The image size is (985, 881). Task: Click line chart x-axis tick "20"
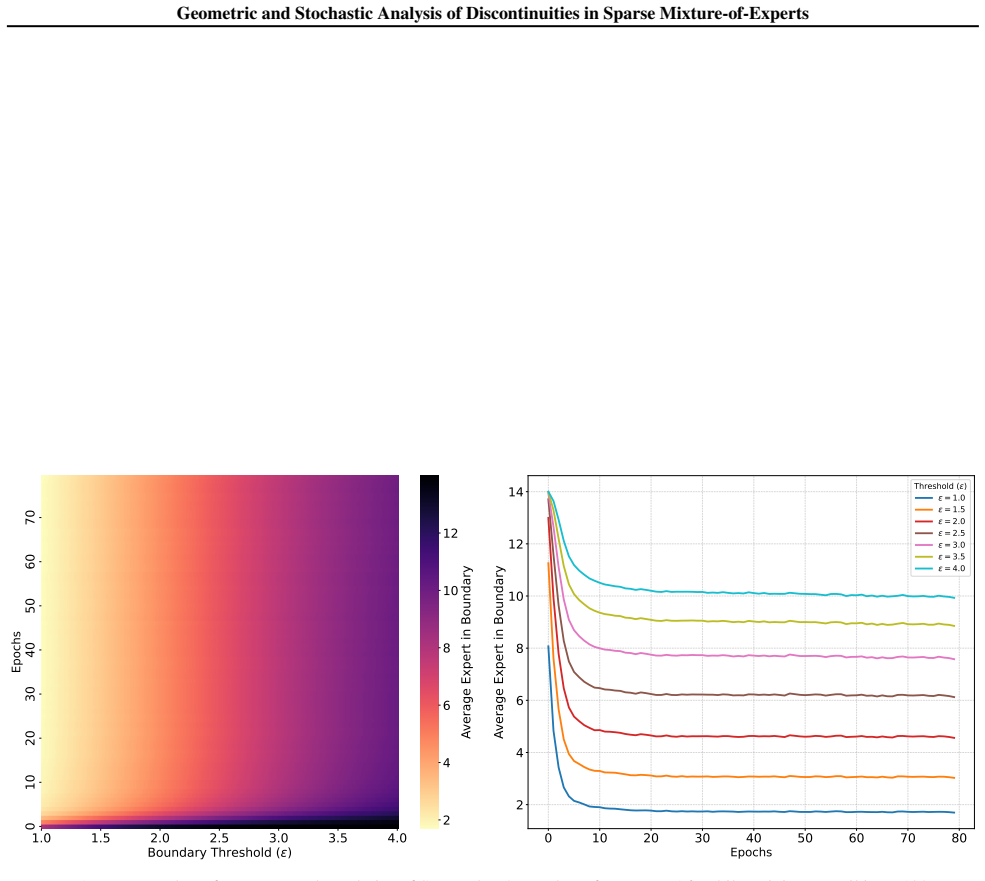pyautogui.click(x=651, y=838)
